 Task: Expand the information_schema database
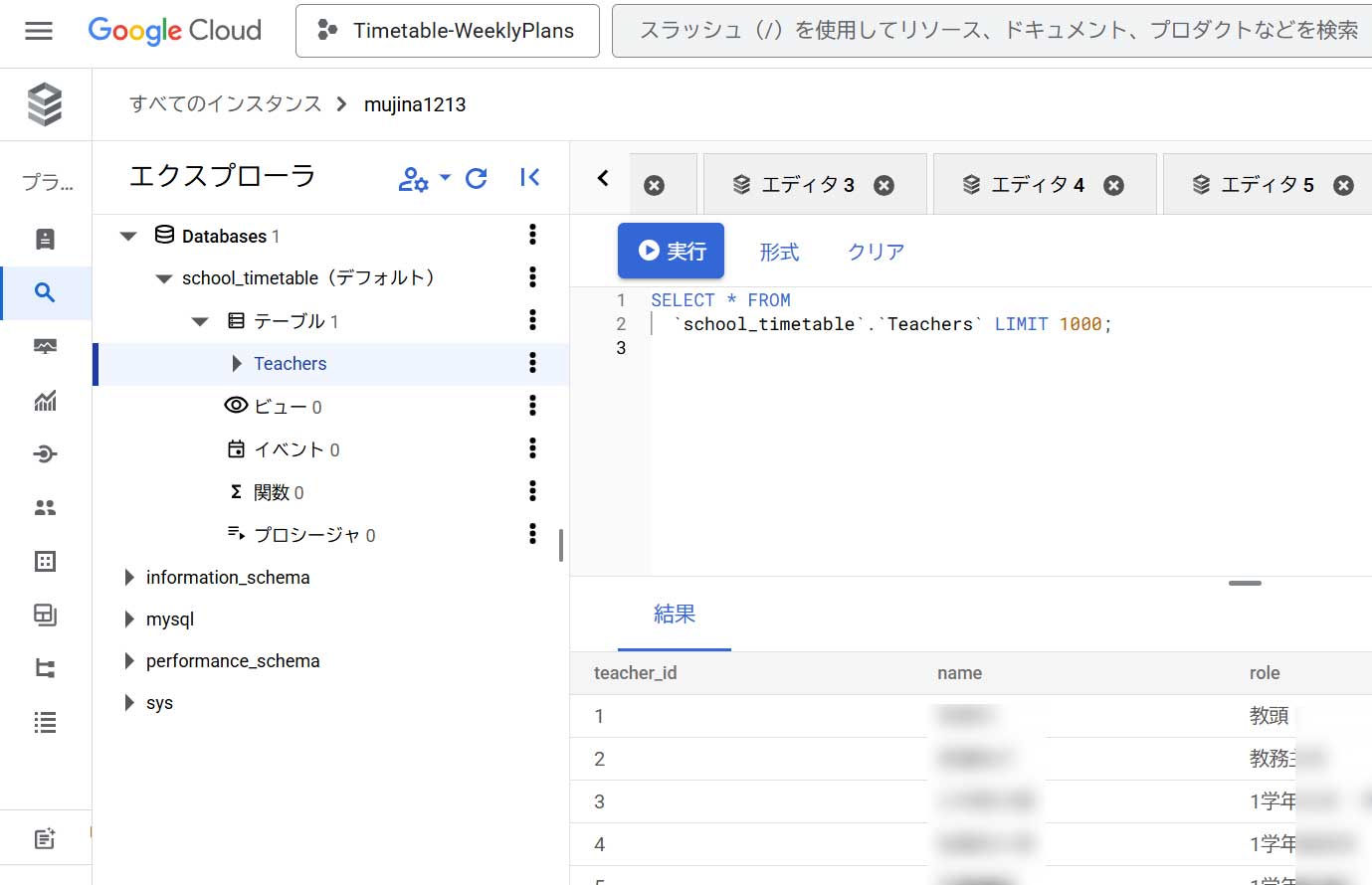[129, 578]
